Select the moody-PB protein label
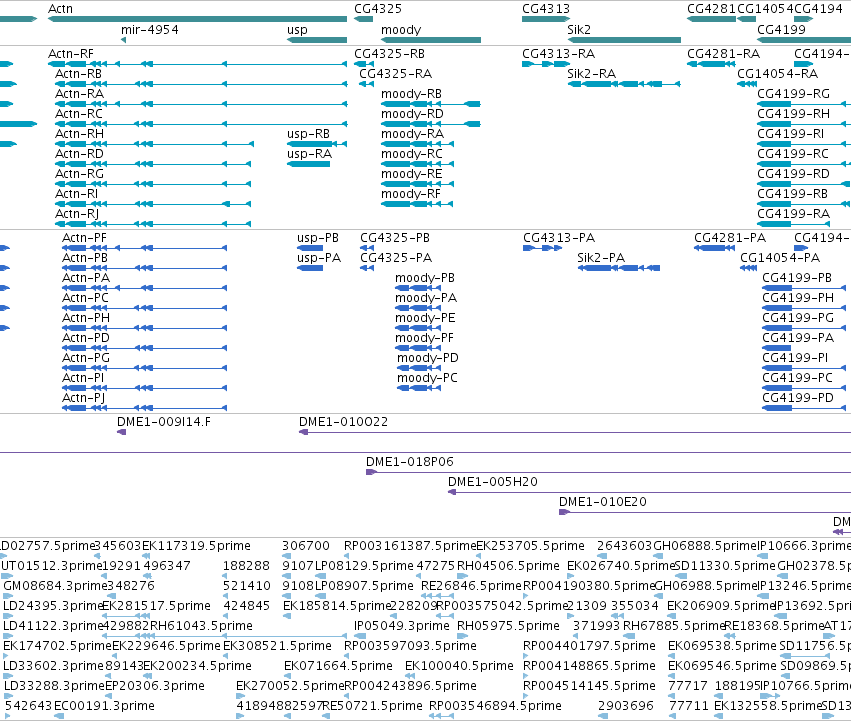851x721 pixels. 424,278
